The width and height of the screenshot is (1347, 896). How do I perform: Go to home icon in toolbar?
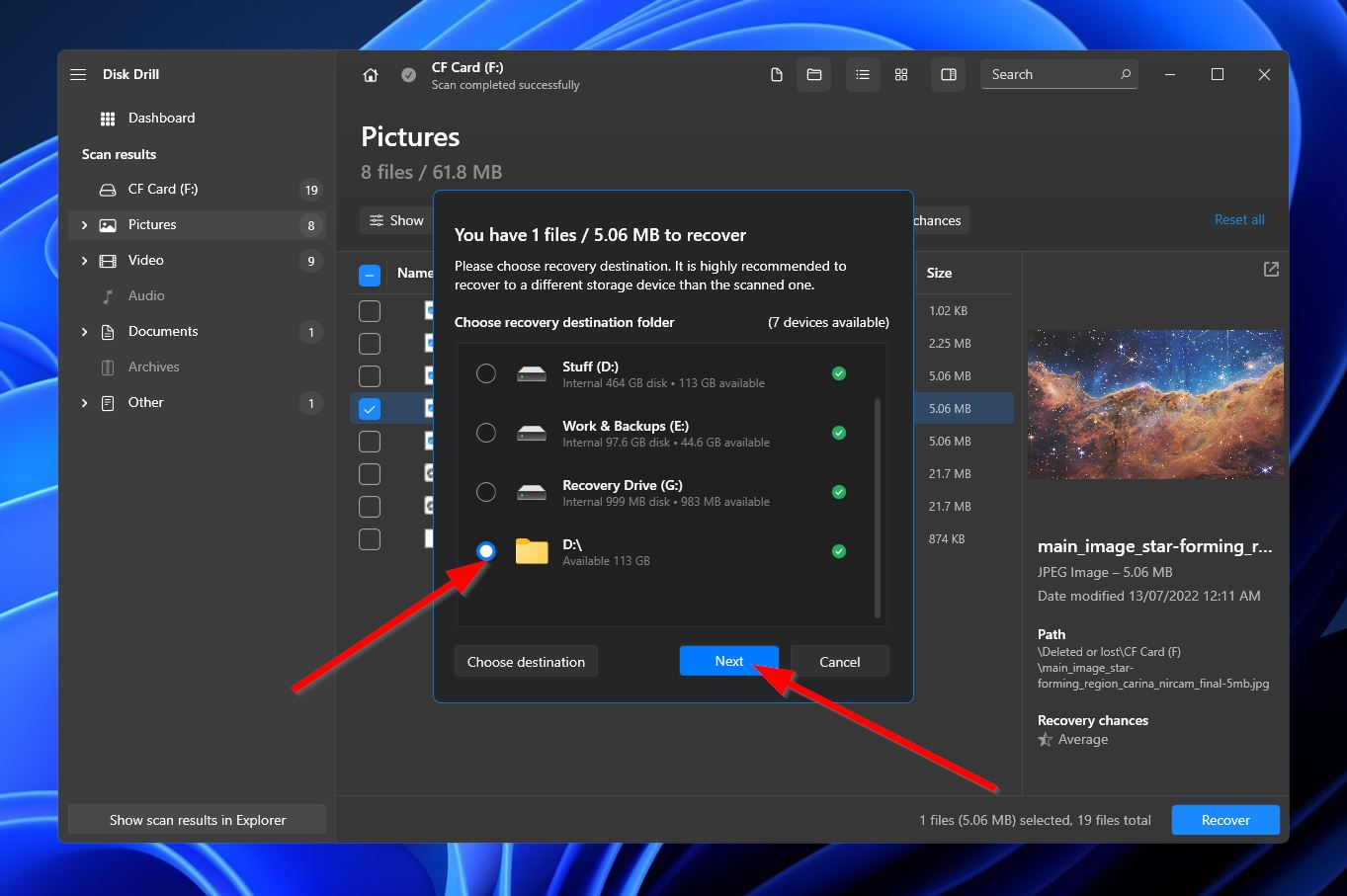click(x=371, y=75)
